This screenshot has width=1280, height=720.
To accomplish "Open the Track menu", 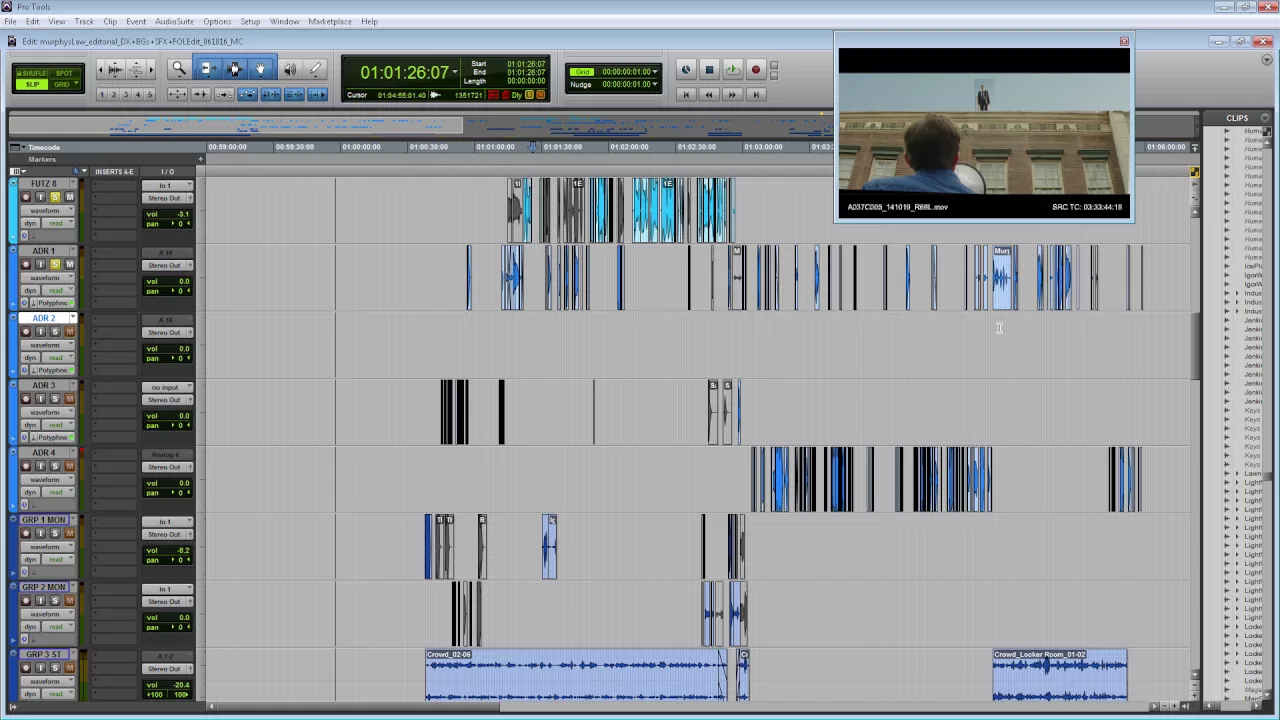I will 84,21.
